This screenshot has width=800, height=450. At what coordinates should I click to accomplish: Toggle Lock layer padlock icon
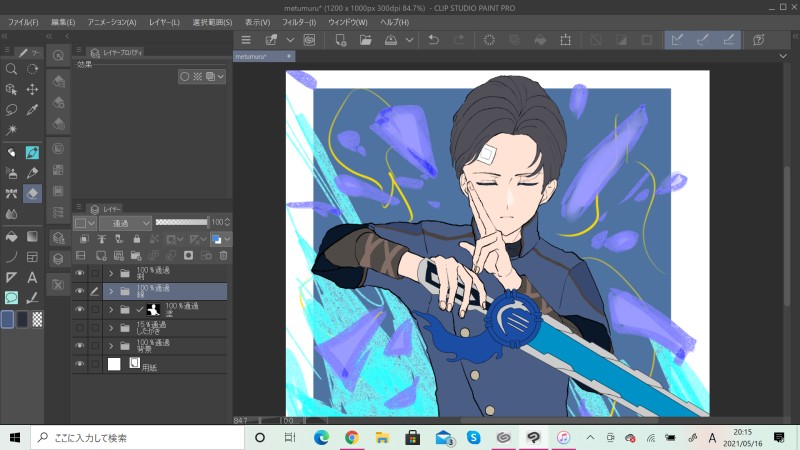(x=137, y=239)
